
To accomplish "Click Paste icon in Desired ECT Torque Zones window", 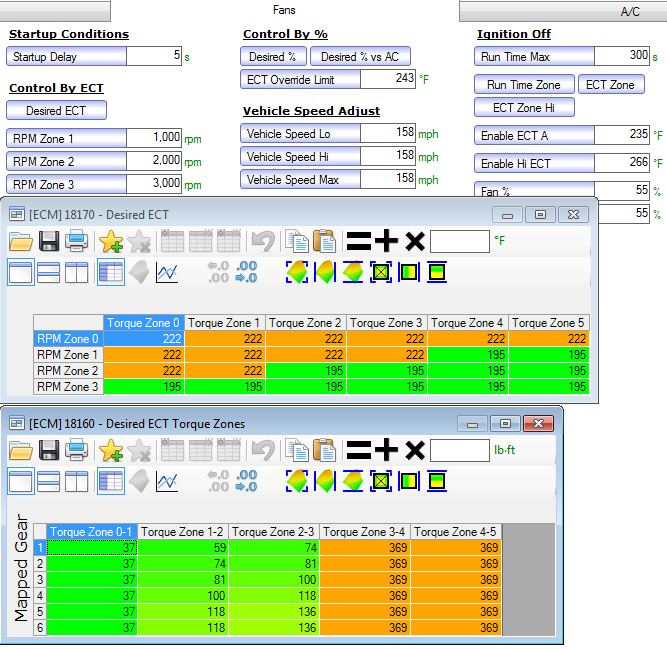I will (x=324, y=450).
